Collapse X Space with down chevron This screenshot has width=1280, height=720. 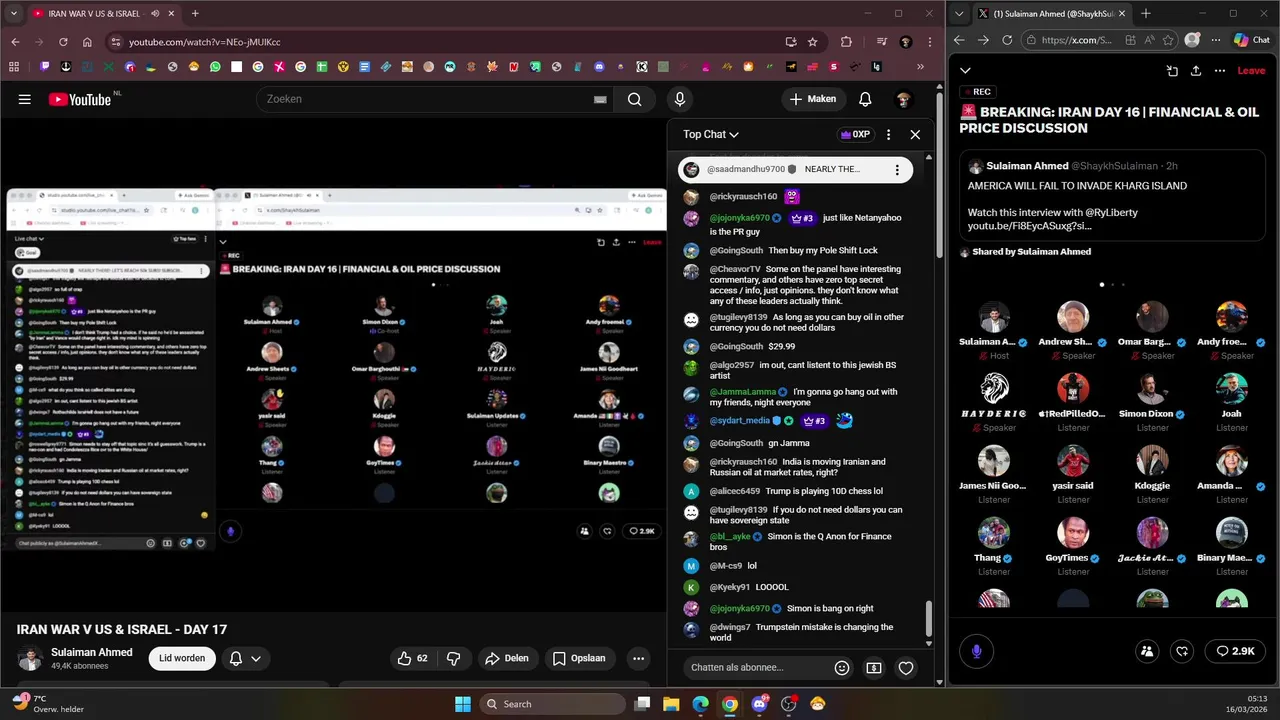pos(965,70)
